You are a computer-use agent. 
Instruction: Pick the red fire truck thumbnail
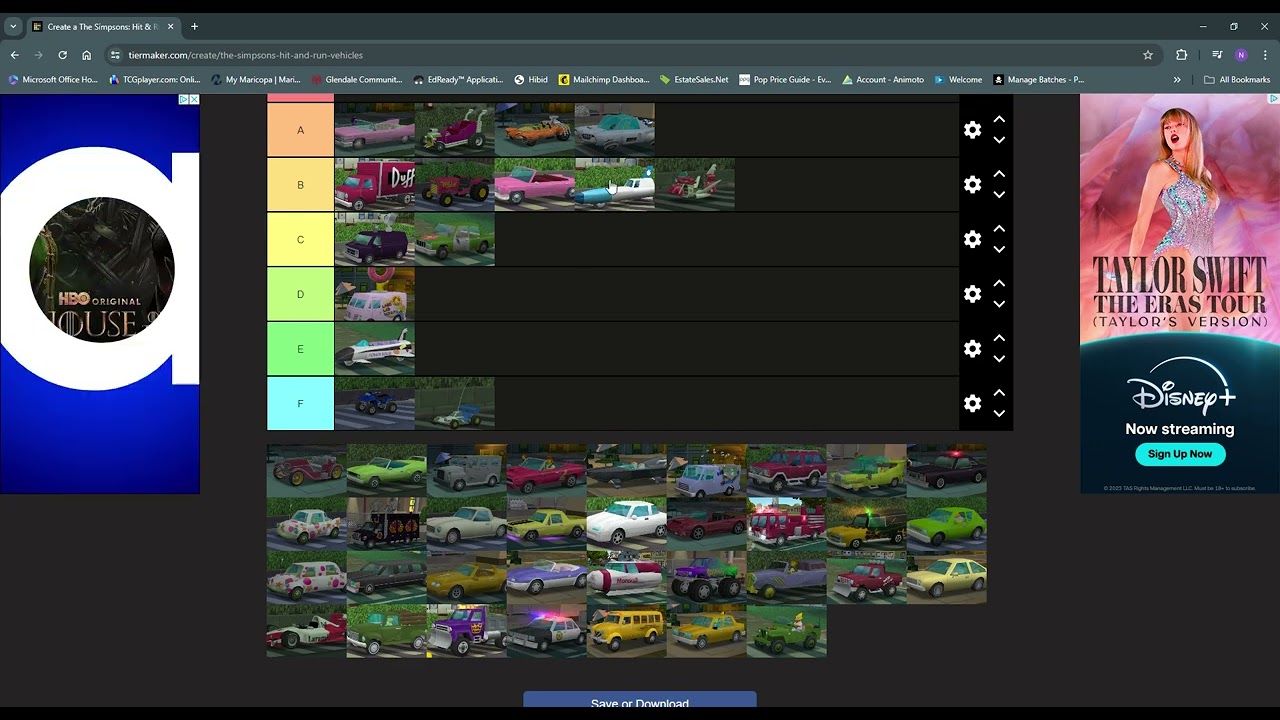pos(787,523)
